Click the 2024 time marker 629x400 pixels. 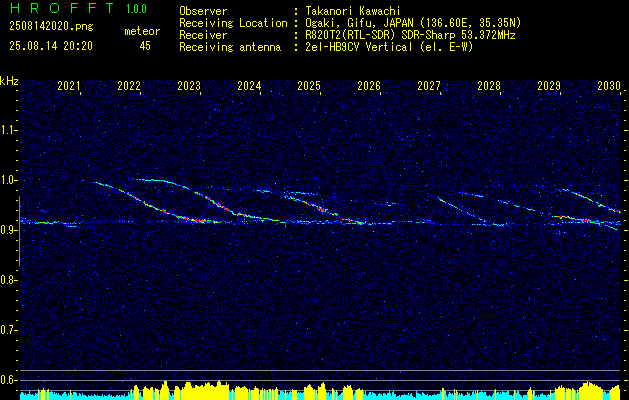click(x=249, y=86)
